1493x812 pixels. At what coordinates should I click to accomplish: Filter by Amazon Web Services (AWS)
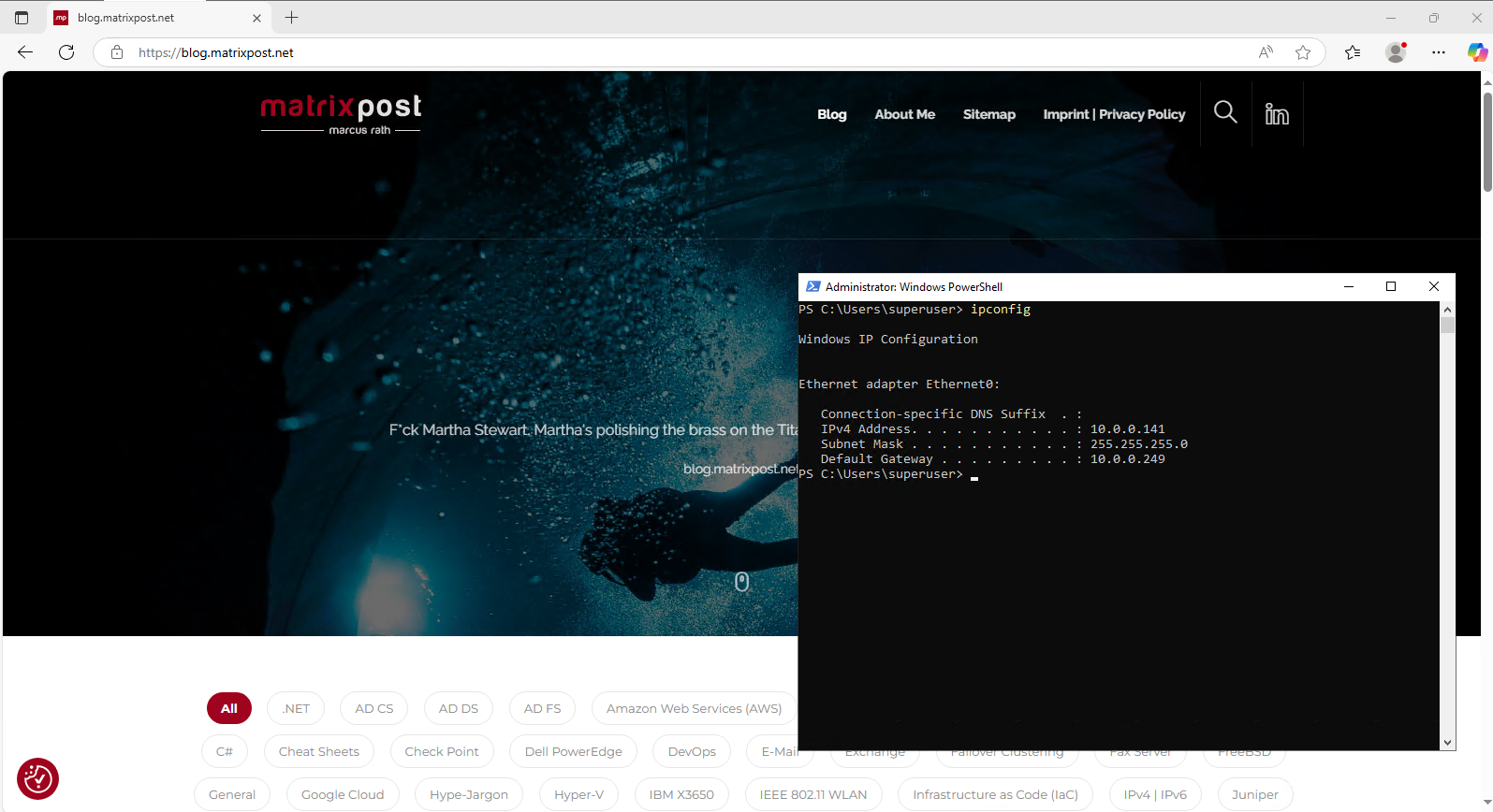coord(695,708)
